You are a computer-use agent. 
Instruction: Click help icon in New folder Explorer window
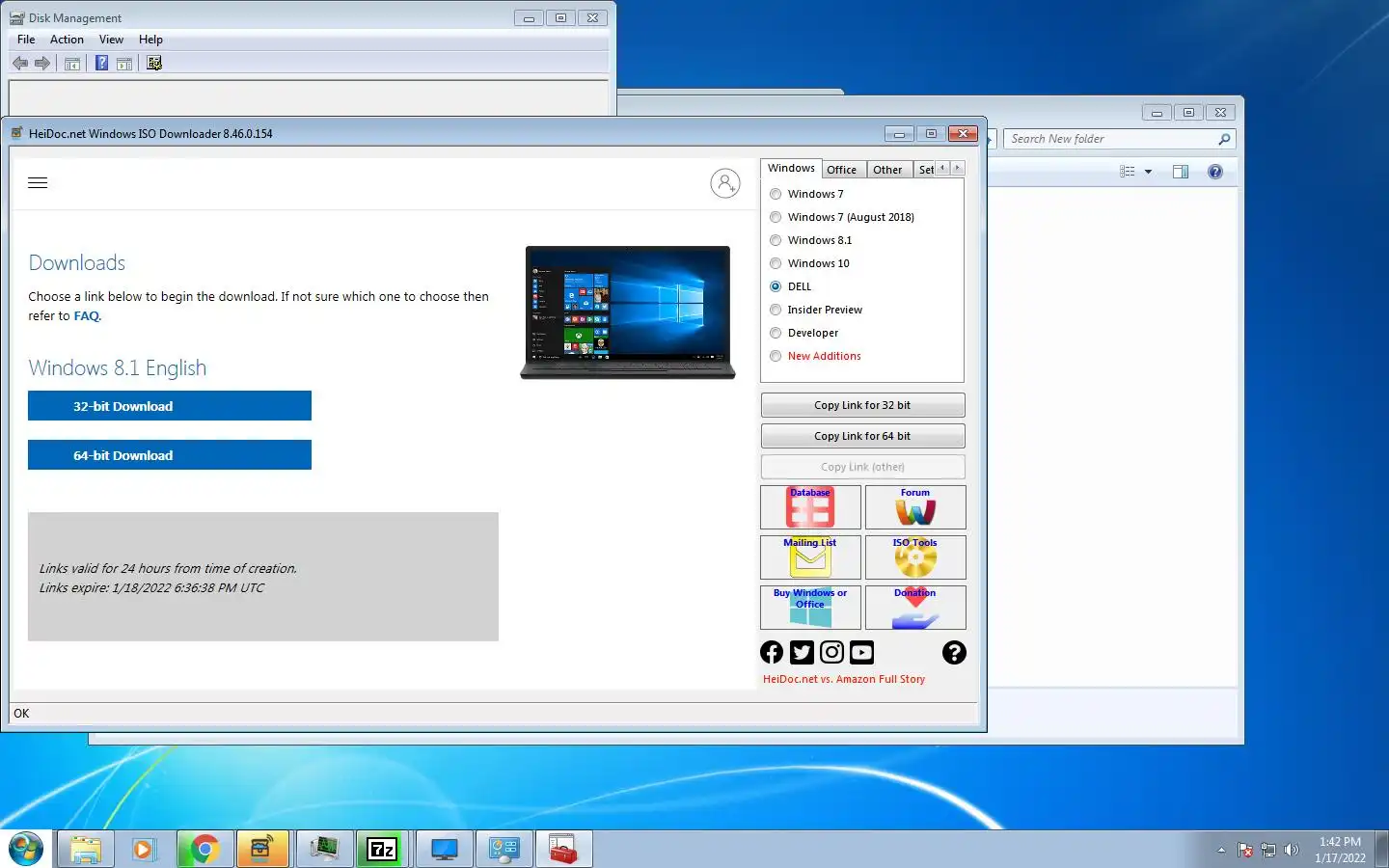1215,172
